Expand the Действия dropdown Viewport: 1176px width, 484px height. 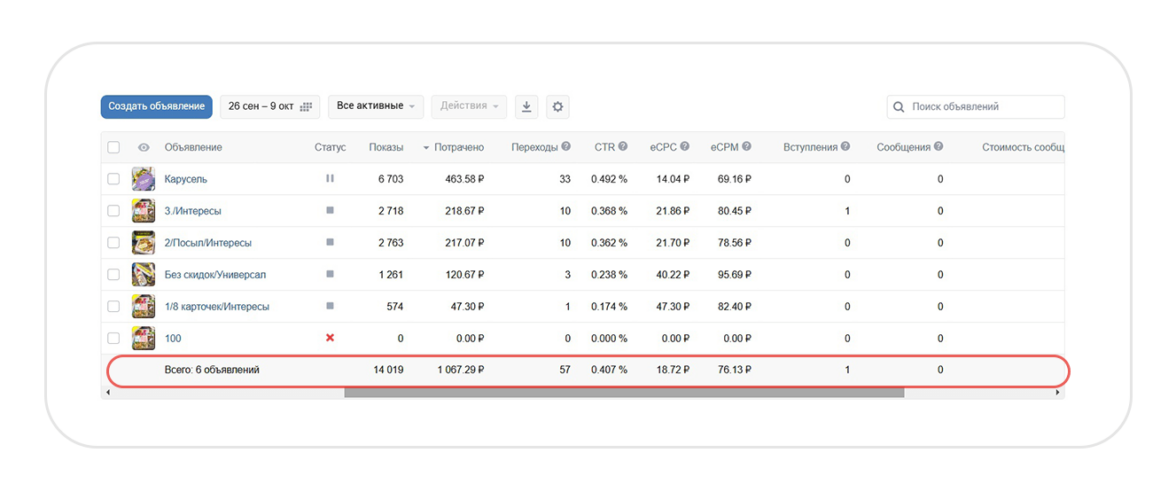point(469,107)
